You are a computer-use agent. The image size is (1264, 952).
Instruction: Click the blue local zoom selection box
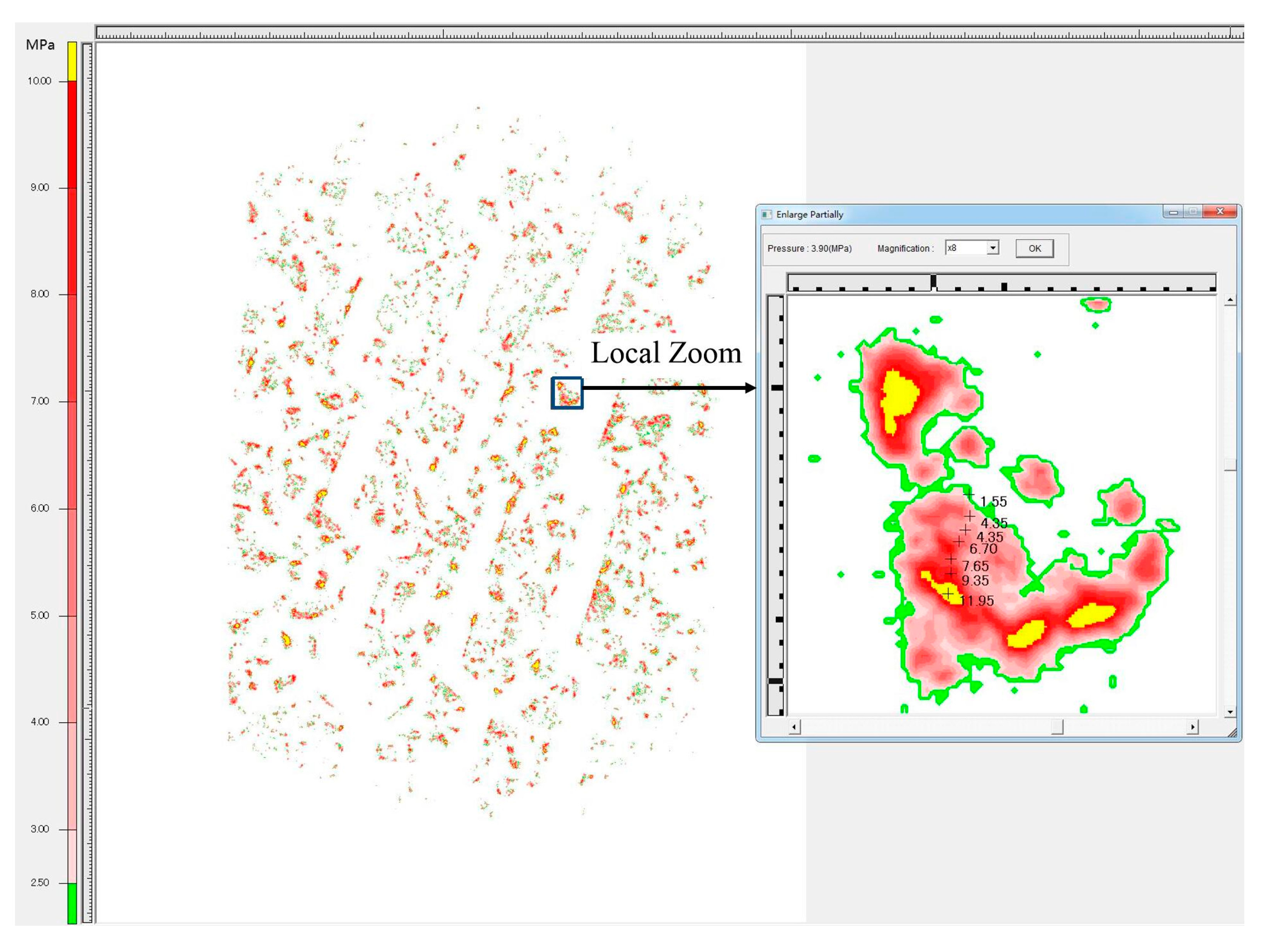[x=567, y=393]
